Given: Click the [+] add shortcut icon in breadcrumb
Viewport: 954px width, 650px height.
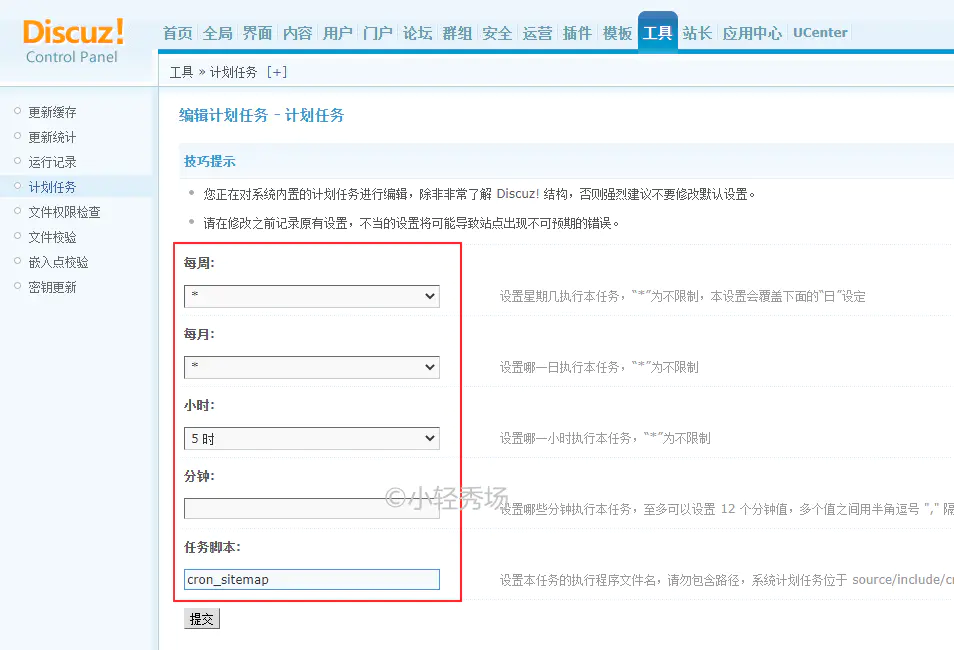Looking at the screenshot, I should click(x=277, y=72).
